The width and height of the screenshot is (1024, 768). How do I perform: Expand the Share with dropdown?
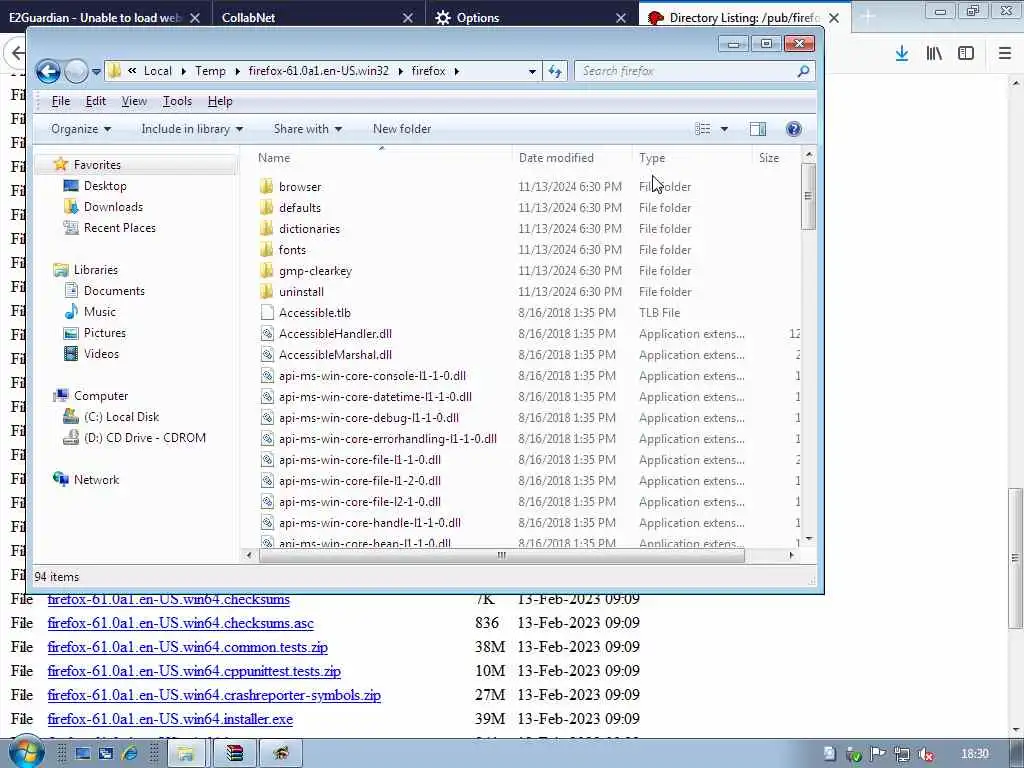click(x=308, y=129)
